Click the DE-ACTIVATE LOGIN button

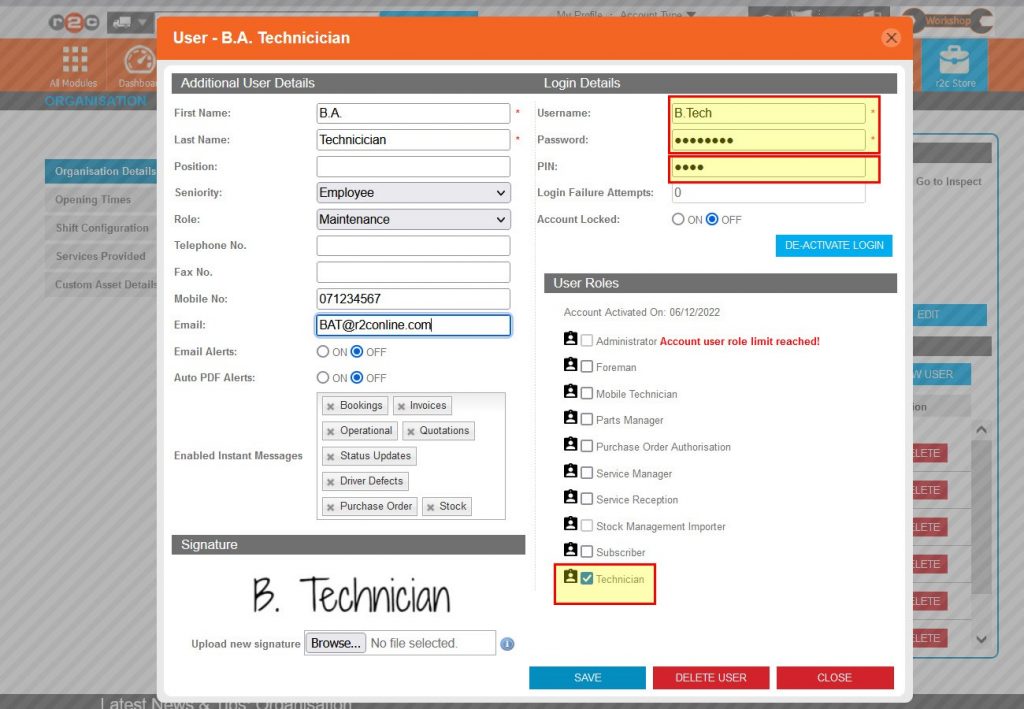(833, 245)
